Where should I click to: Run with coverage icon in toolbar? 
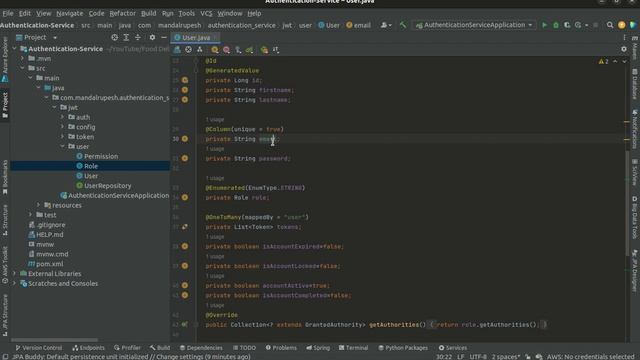click(x=567, y=25)
